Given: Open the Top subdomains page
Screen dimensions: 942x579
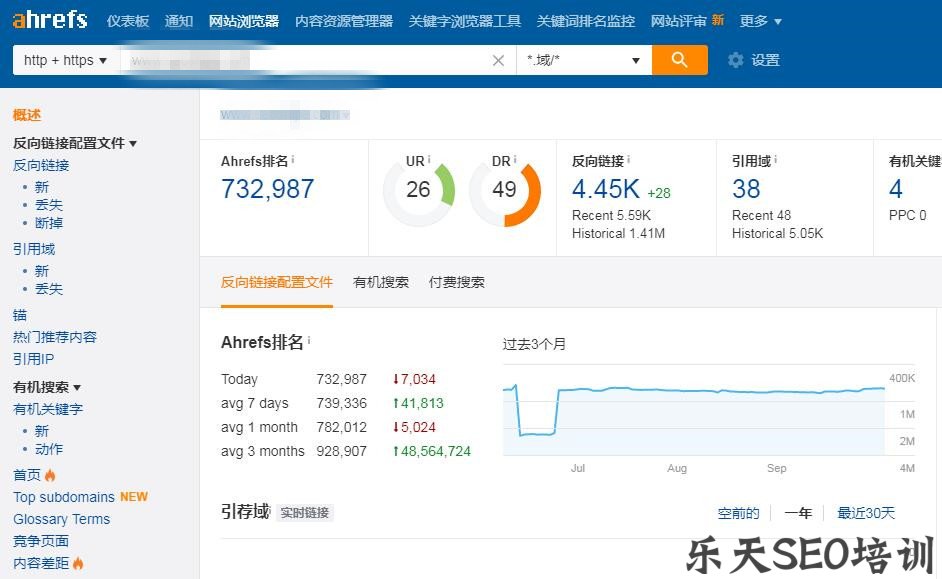Looking at the screenshot, I should point(62,497).
